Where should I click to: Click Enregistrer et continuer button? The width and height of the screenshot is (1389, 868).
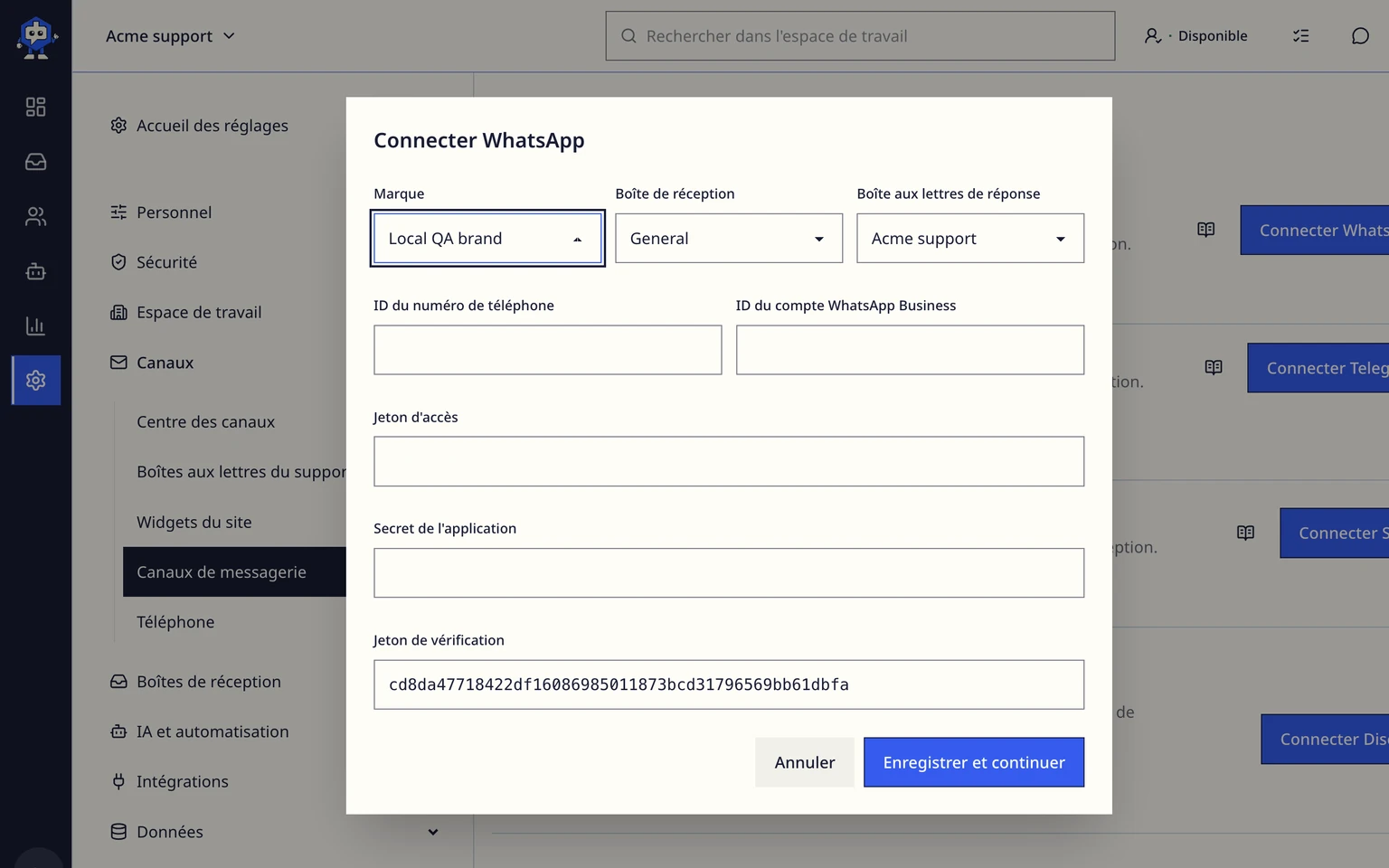[x=974, y=762]
